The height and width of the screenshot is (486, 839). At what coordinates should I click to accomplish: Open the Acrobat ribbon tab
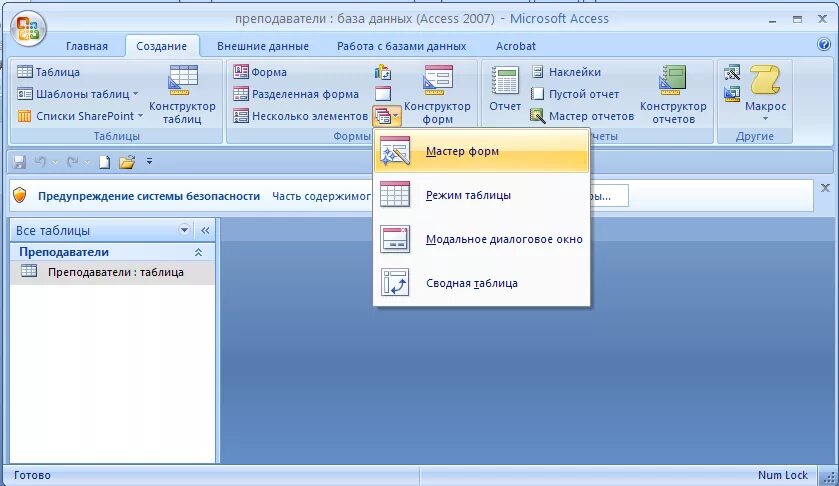(515, 46)
